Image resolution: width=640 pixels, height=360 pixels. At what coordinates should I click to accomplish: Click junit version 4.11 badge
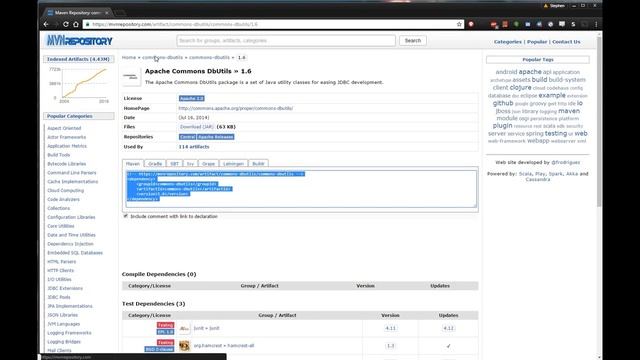[x=390, y=328]
